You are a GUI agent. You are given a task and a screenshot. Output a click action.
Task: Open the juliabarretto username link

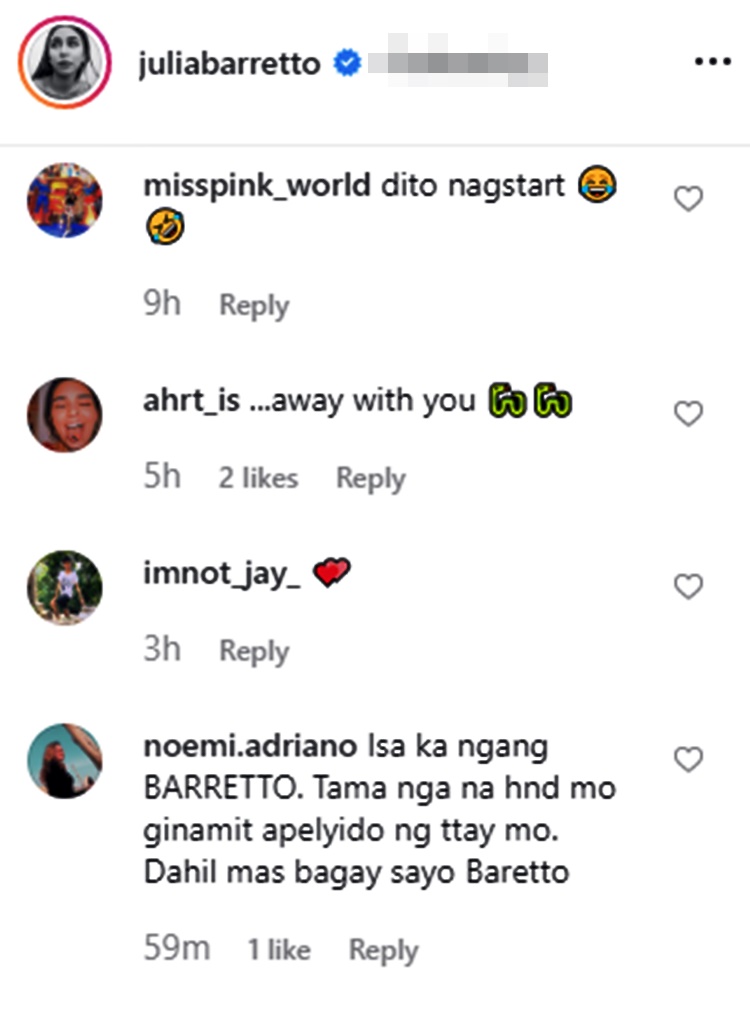click(230, 63)
